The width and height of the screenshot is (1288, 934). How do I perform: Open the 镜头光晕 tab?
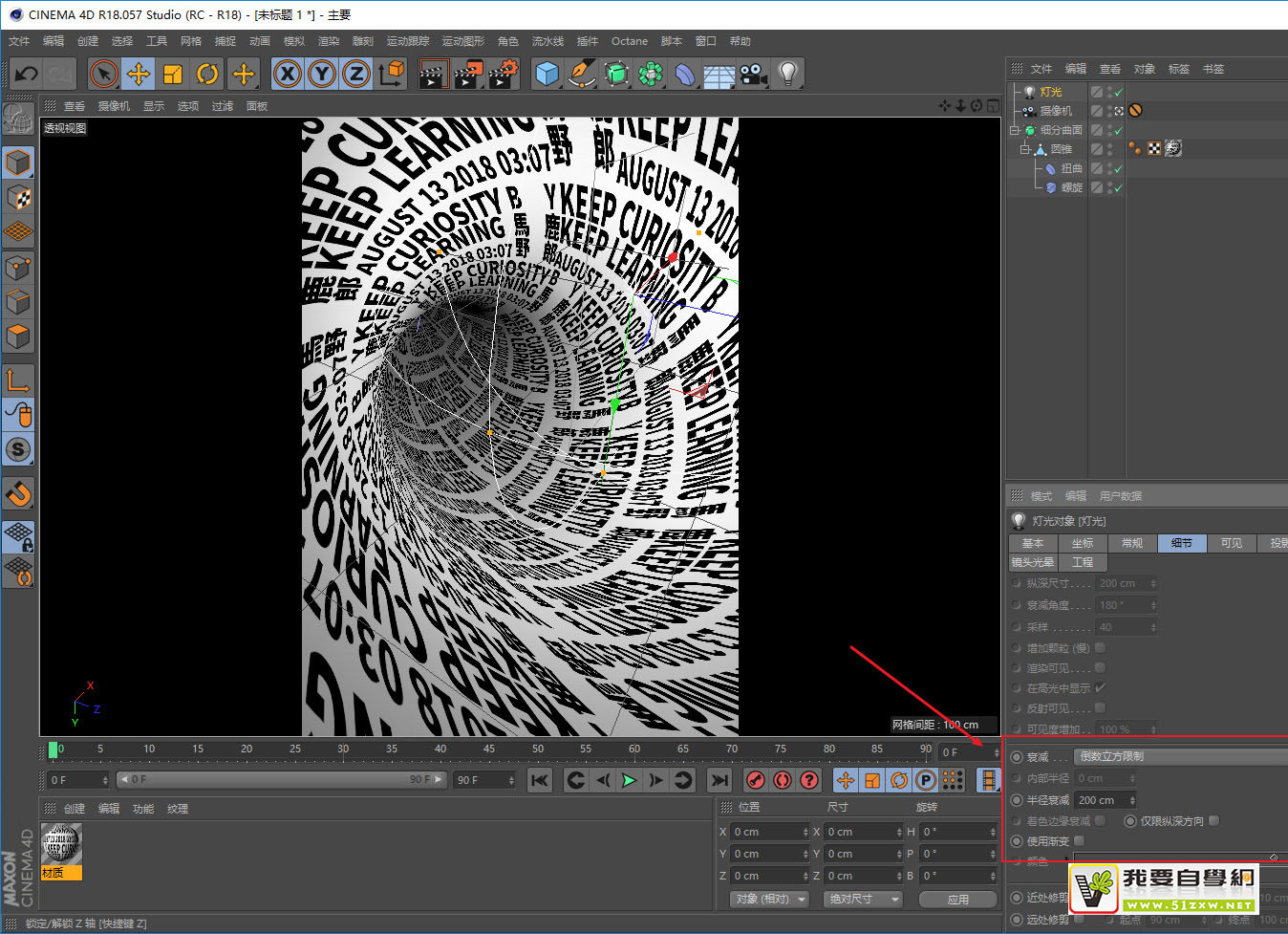point(1033,562)
